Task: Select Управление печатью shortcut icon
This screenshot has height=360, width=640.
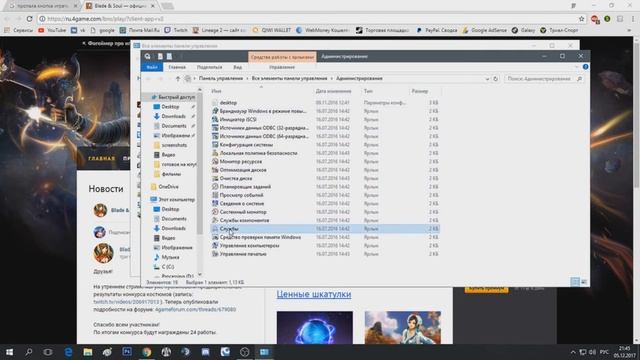Action: click(215, 254)
